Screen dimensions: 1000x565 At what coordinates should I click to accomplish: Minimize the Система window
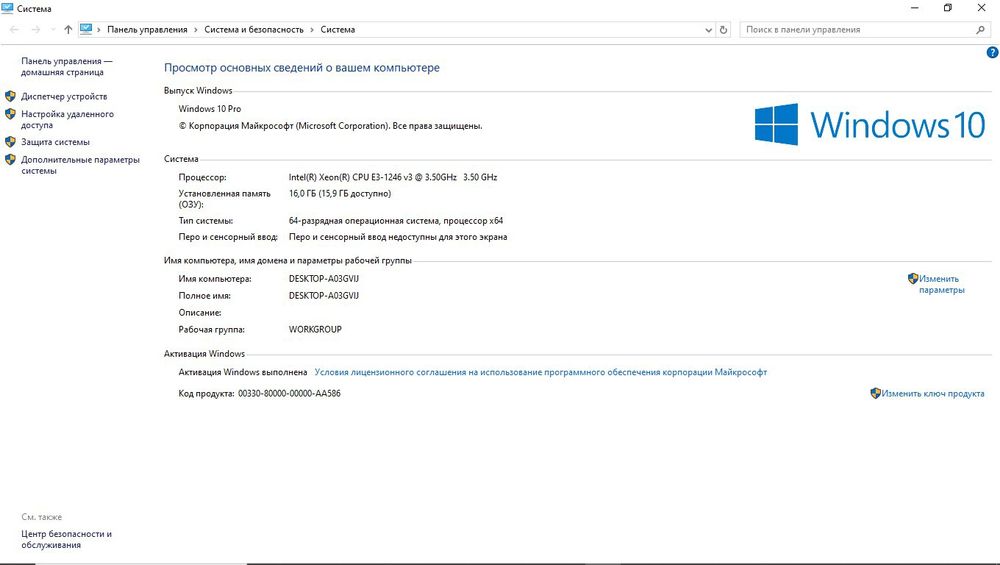(915, 8)
